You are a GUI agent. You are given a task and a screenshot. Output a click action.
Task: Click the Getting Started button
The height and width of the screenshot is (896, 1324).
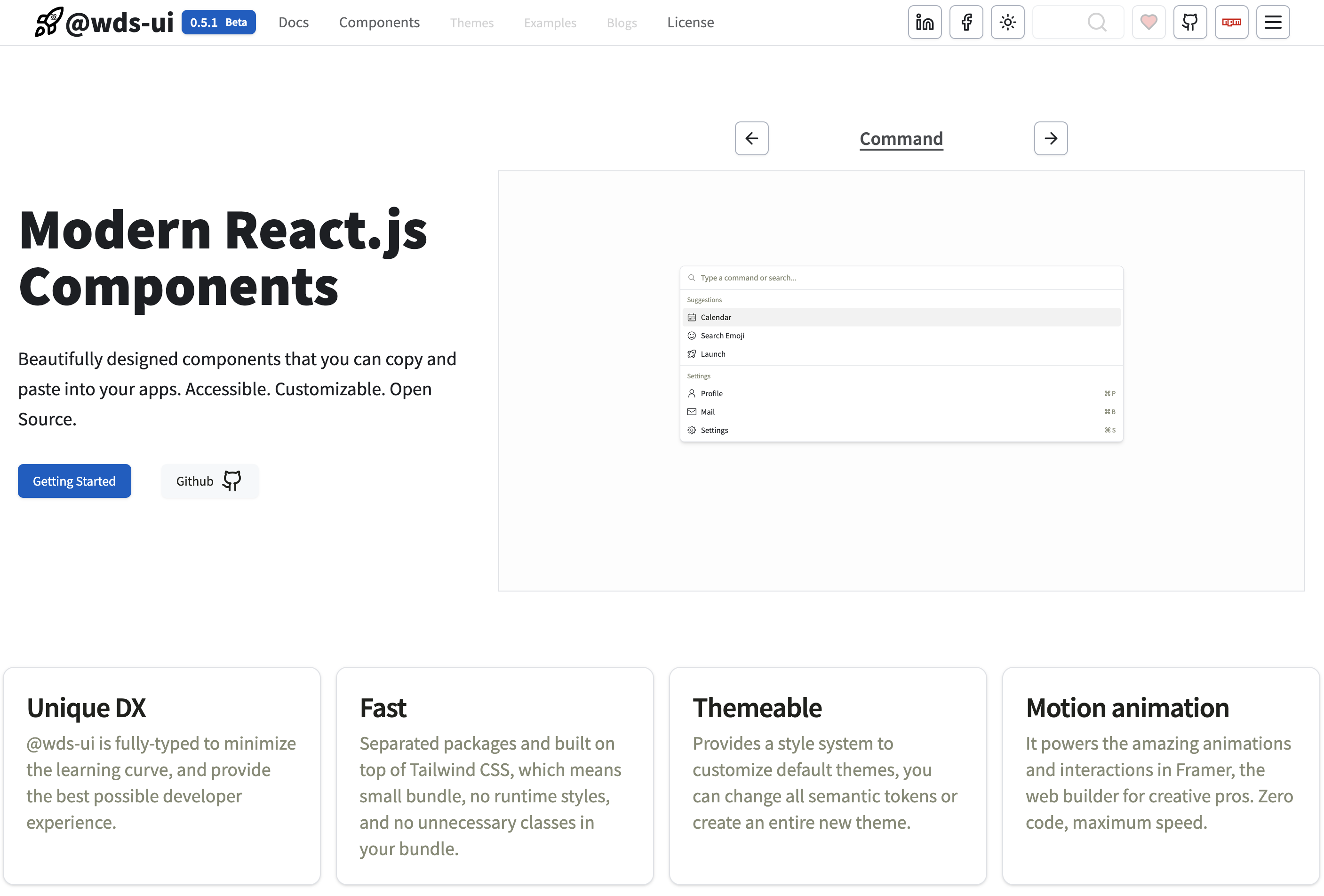75,481
